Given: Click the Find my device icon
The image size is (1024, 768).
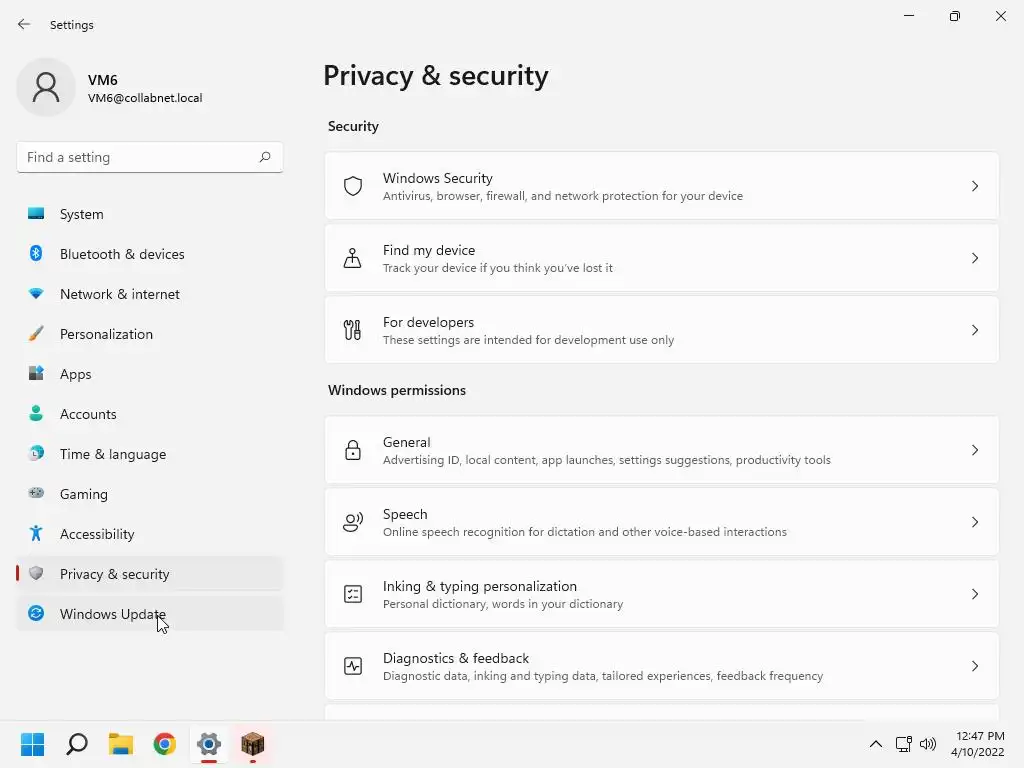Looking at the screenshot, I should point(353,258).
